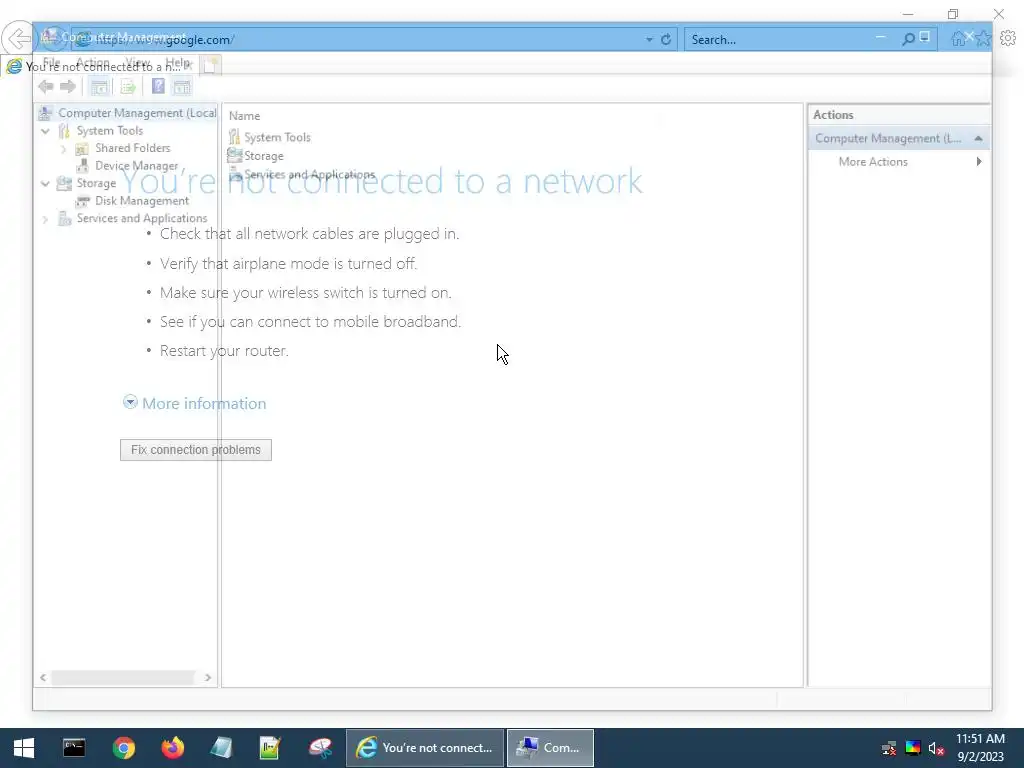Screen dimensions: 1024x768
Task: Click Internet Explorer's round Back button
Action: [18, 39]
